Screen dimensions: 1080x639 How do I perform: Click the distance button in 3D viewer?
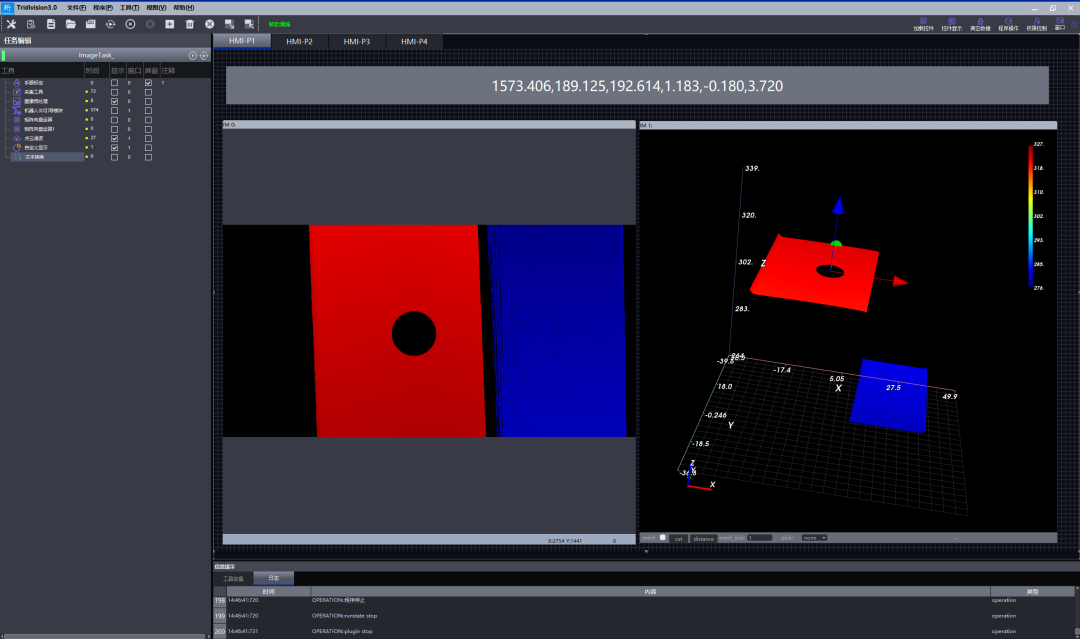pos(704,538)
